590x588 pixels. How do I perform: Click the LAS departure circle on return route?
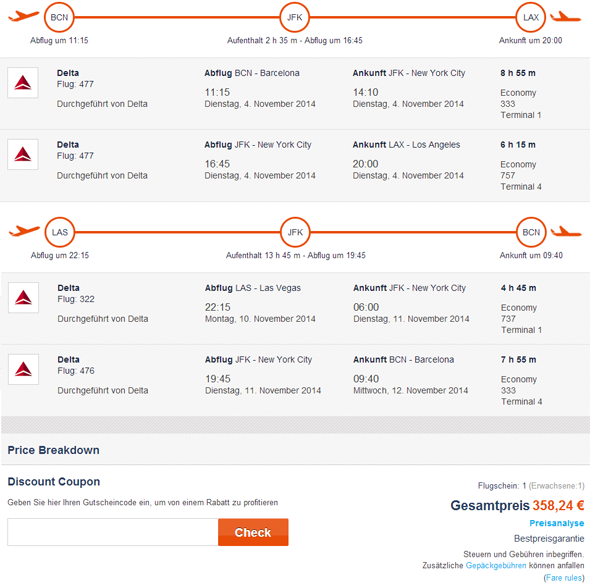click(60, 232)
